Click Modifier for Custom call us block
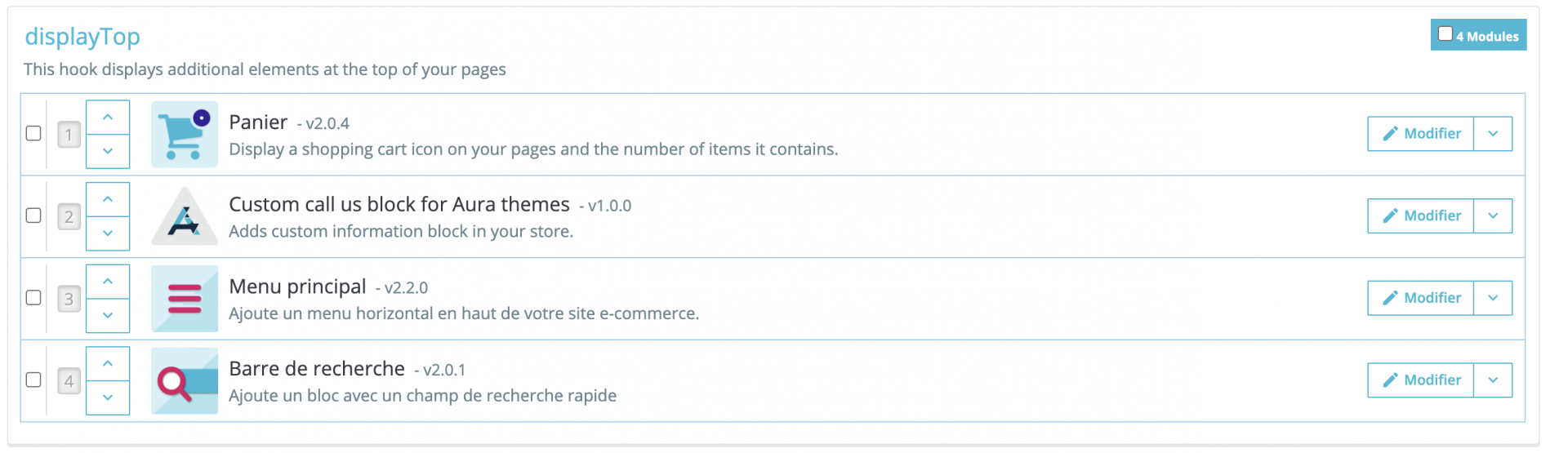This screenshot has width=1568, height=453. (x=1421, y=215)
